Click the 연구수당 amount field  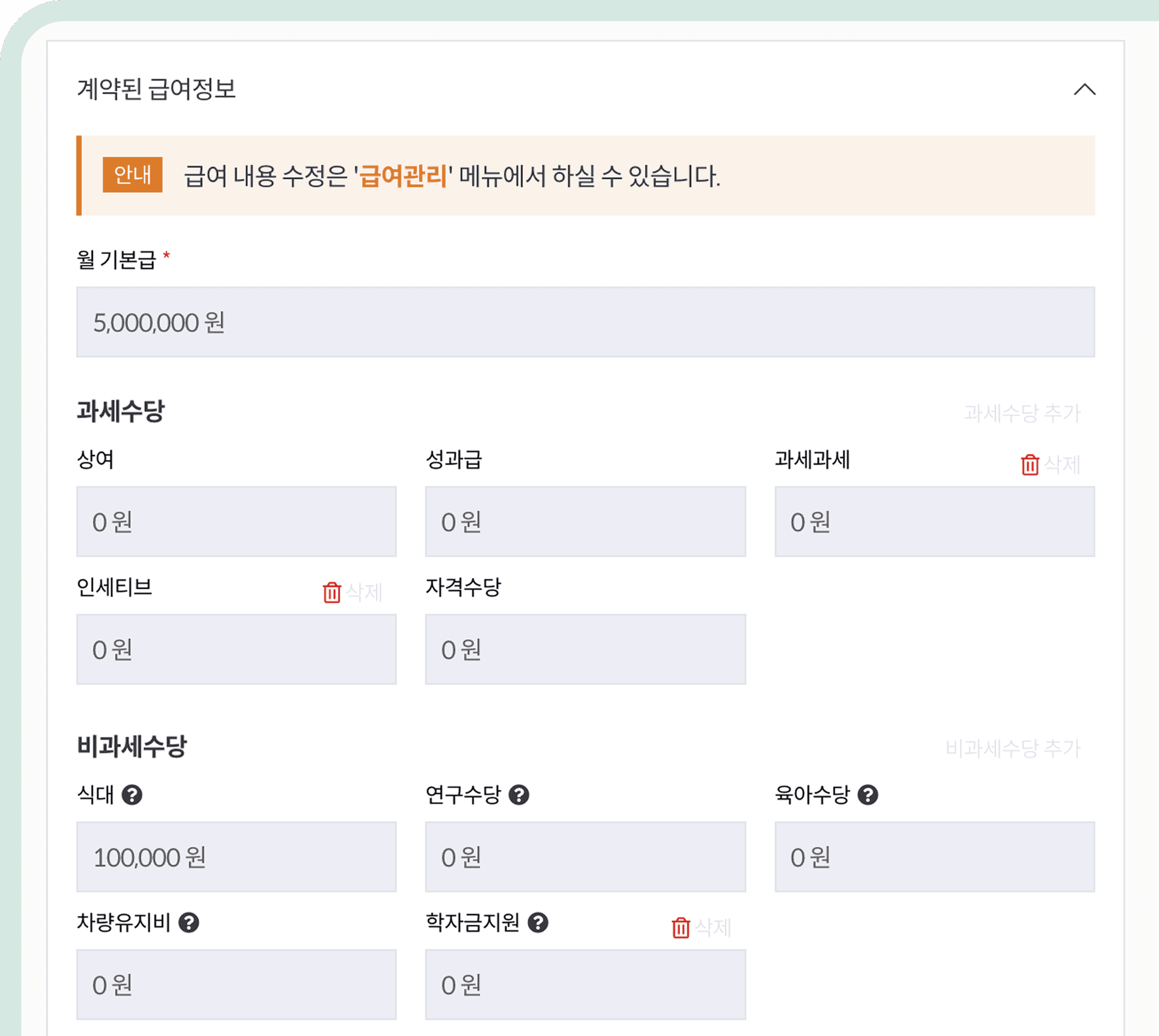point(585,856)
